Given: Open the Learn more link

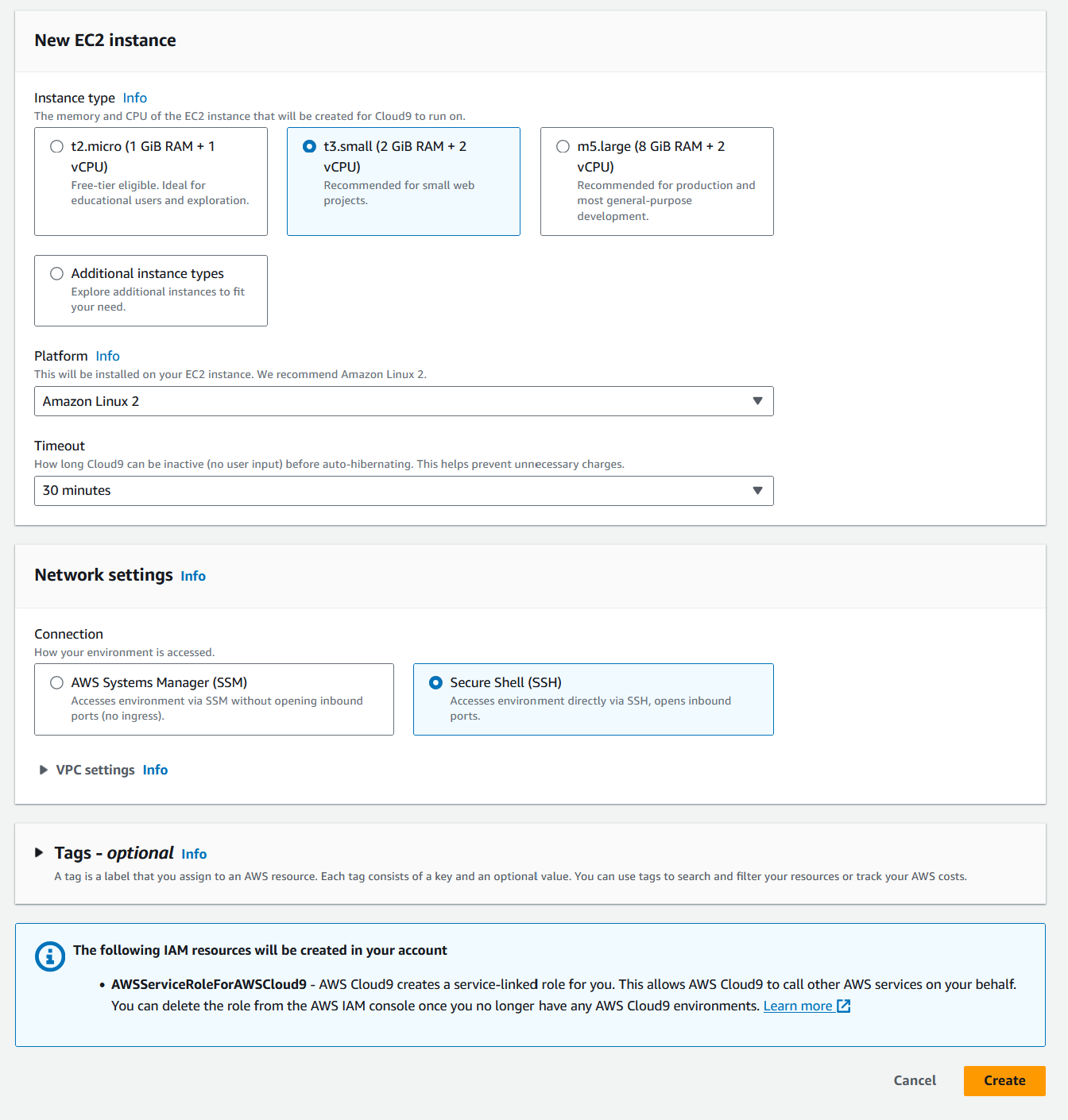Looking at the screenshot, I should point(798,1006).
